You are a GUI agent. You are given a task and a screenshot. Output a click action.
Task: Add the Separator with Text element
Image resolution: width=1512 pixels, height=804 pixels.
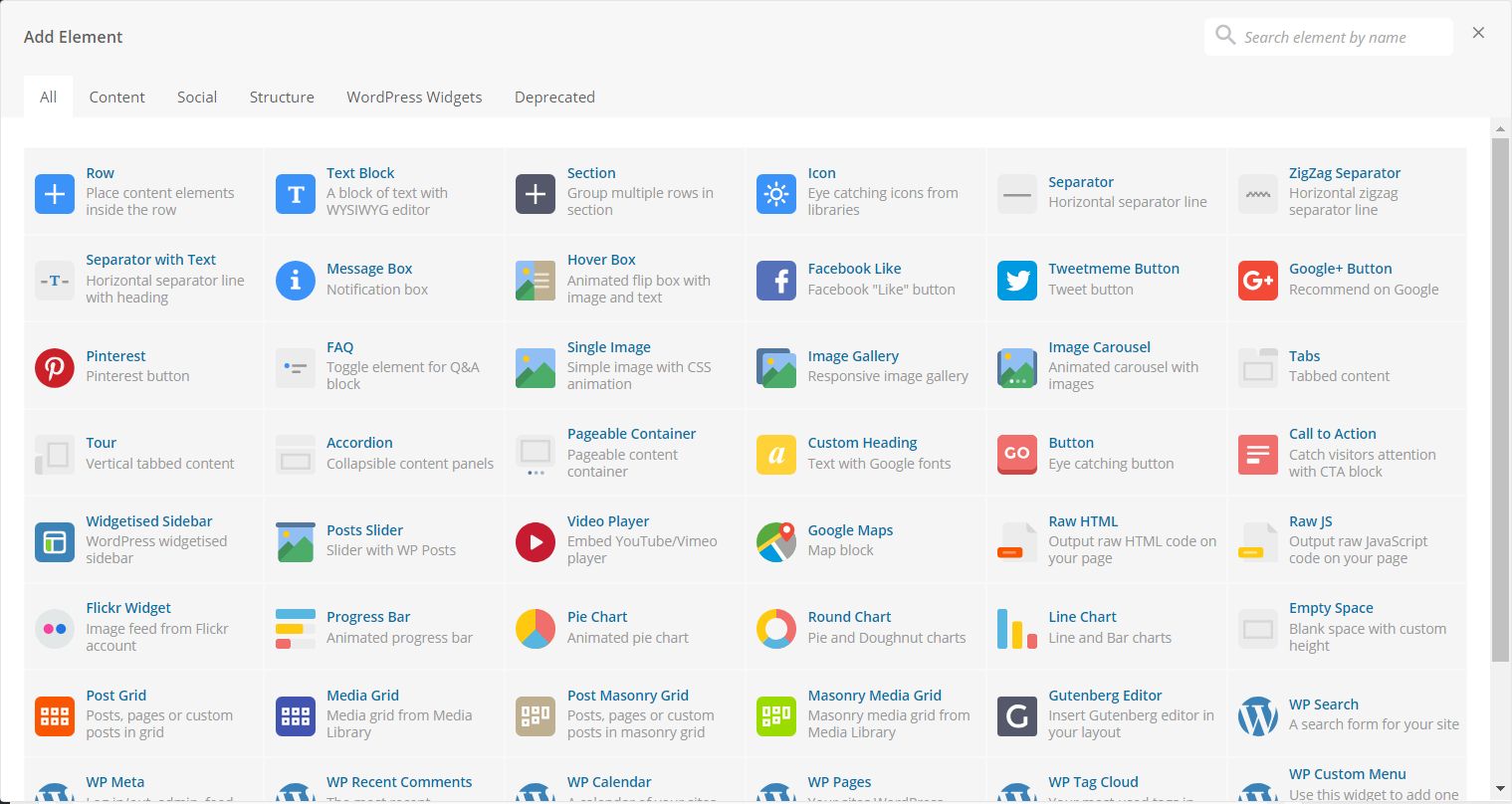144,279
